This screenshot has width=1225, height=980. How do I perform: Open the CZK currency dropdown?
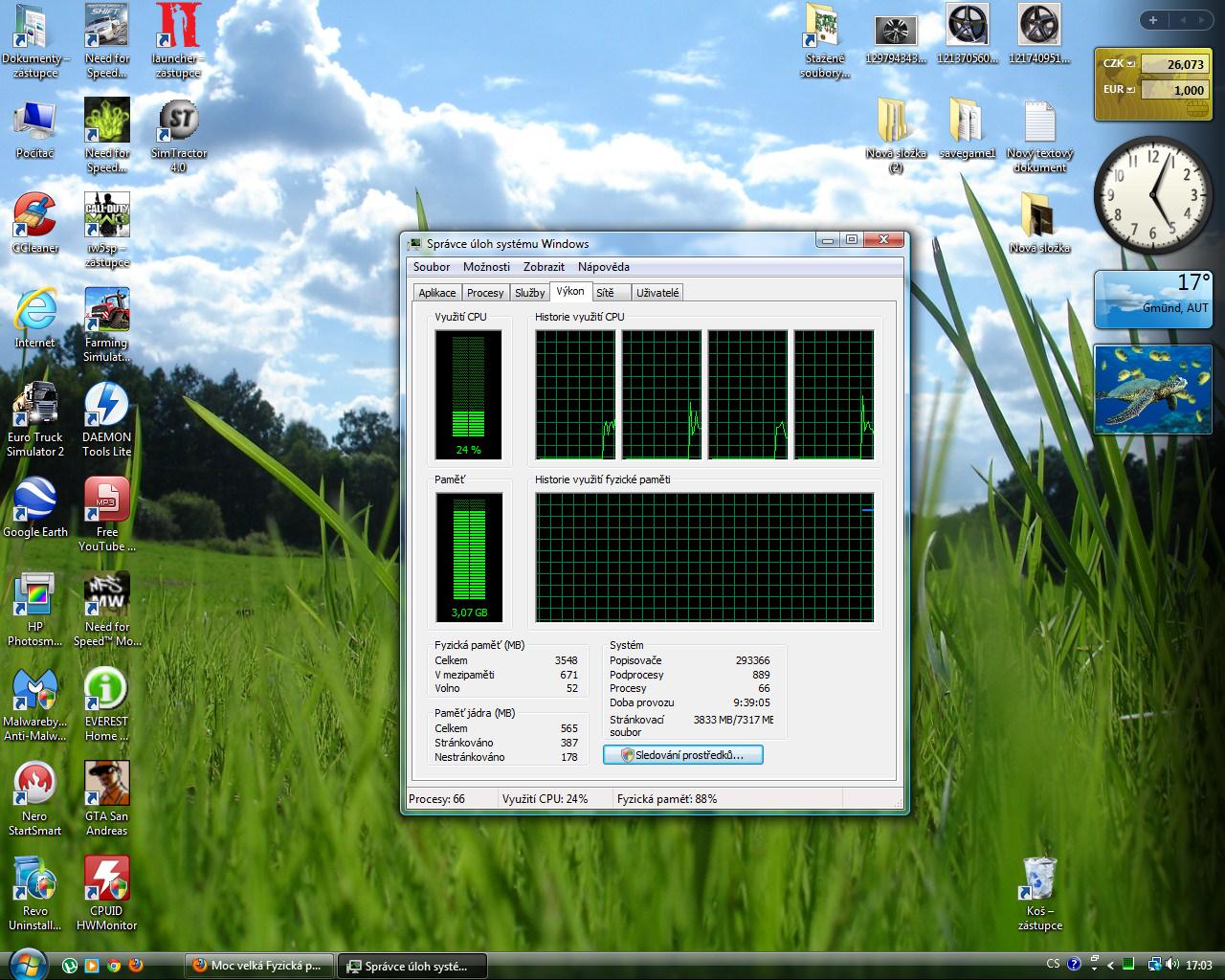pyautogui.click(x=1130, y=64)
